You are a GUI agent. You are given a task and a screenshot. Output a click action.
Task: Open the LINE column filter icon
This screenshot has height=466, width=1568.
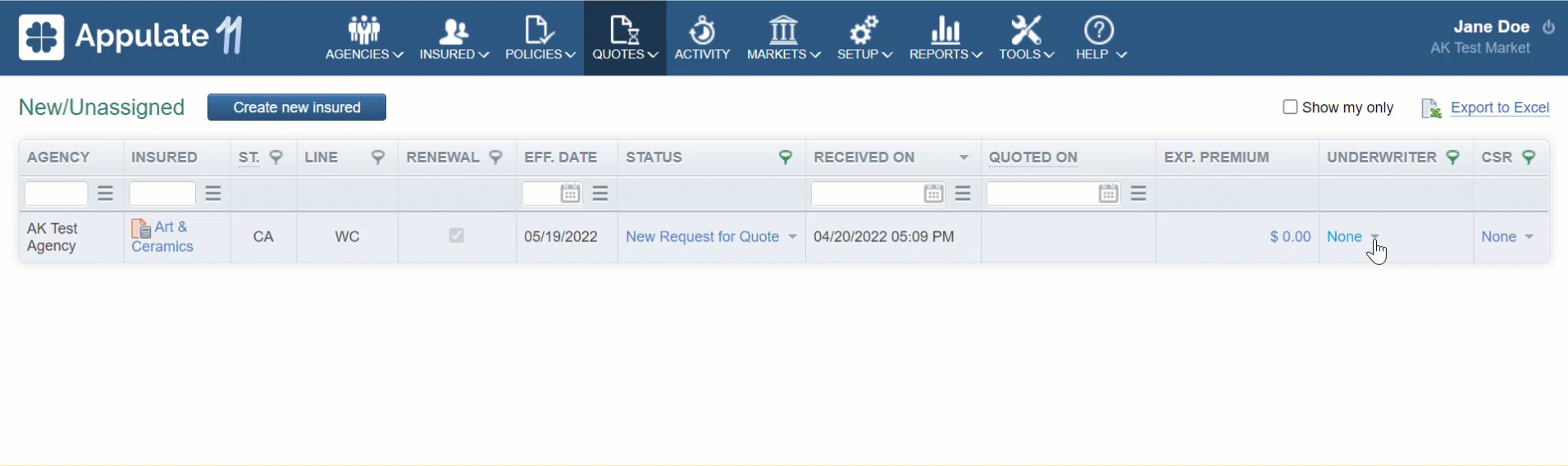click(378, 157)
